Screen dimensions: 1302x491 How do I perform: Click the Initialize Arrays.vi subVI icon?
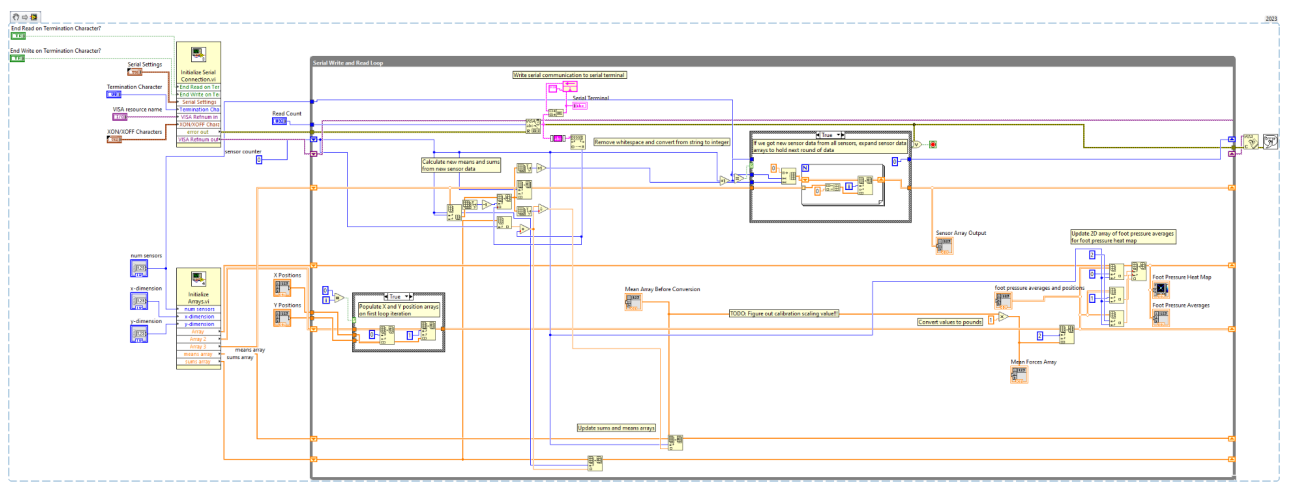(199, 280)
